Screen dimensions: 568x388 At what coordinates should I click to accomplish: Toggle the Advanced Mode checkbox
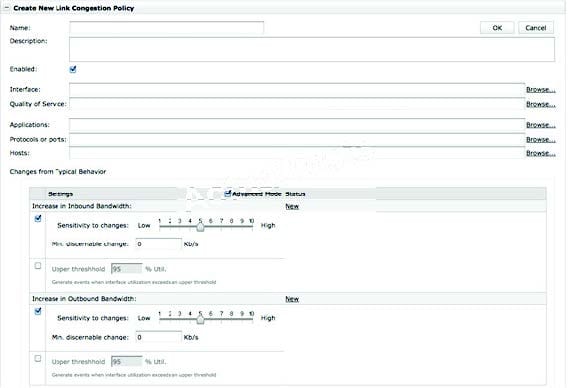tap(227, 193)
